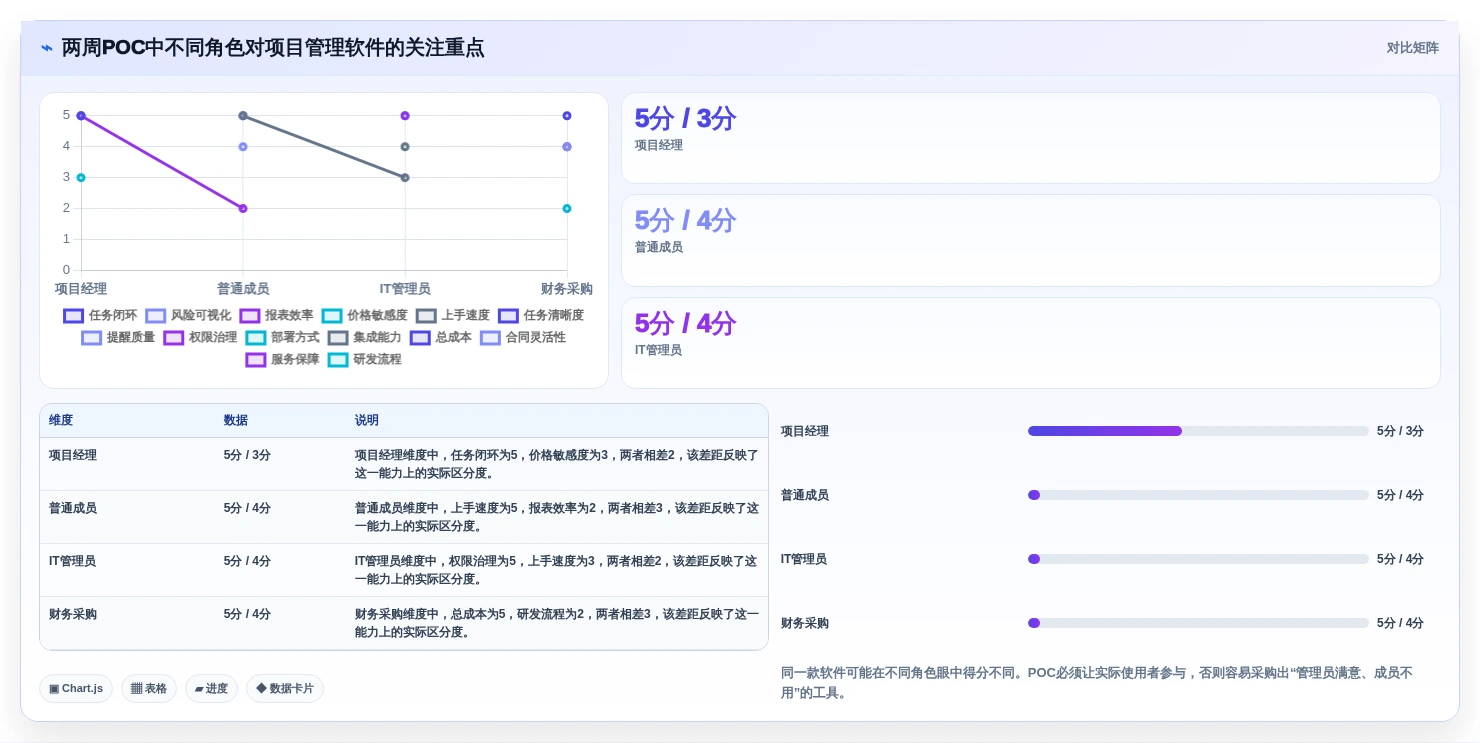1480x743 pixels.
Task: Click the IT管理员 description mentioning 权限治理
Action: point(557,570)
